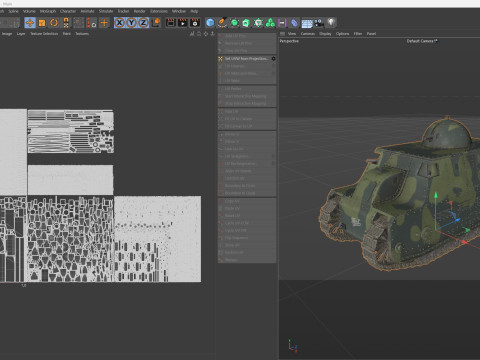The image size is (480, 360).
Task: Click Boundary to Circle command
Action: click(247, 186)
